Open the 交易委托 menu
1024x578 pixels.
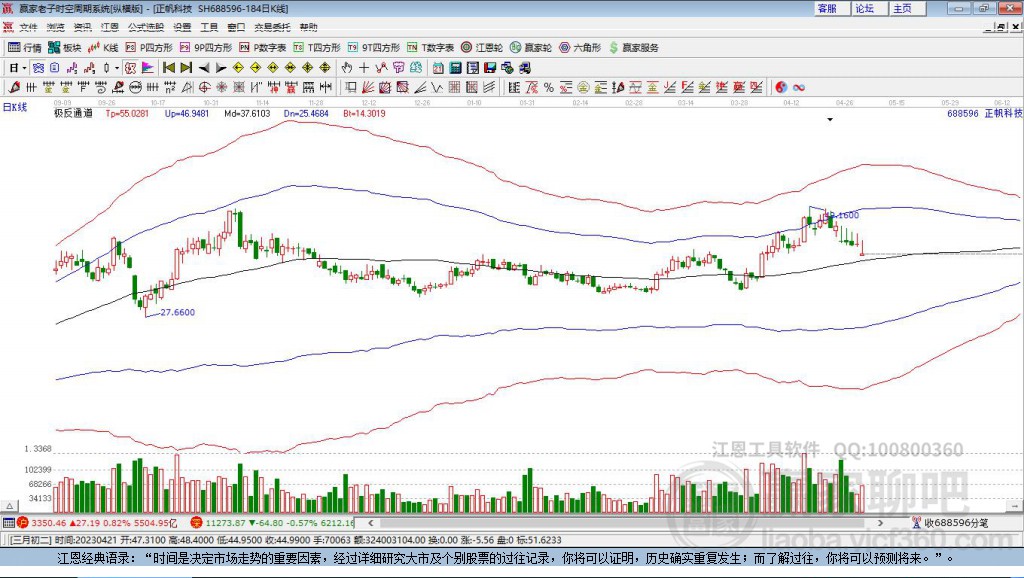[x=272, y=27]
